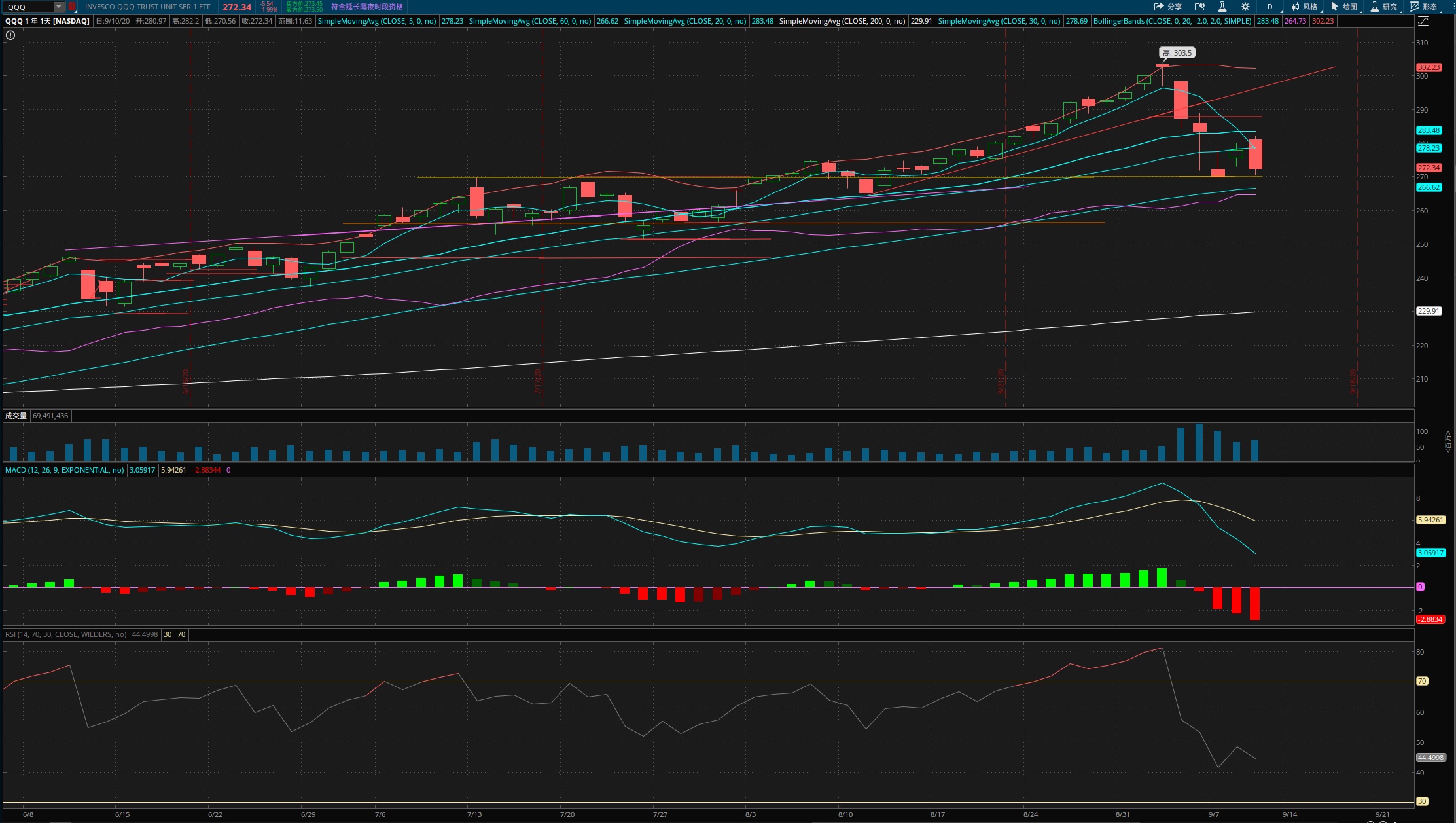Click the 分享 (share) button
This screenshot has height=823, width=1456.
click(x=1168, y=7)
